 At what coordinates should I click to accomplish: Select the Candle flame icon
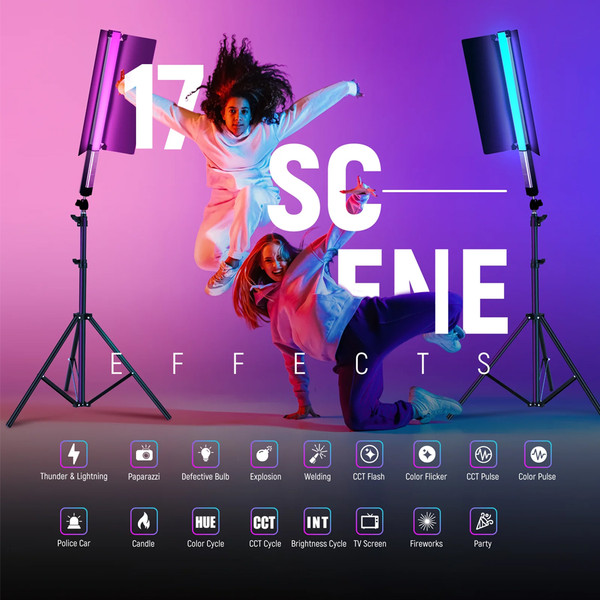coord(144,521)
